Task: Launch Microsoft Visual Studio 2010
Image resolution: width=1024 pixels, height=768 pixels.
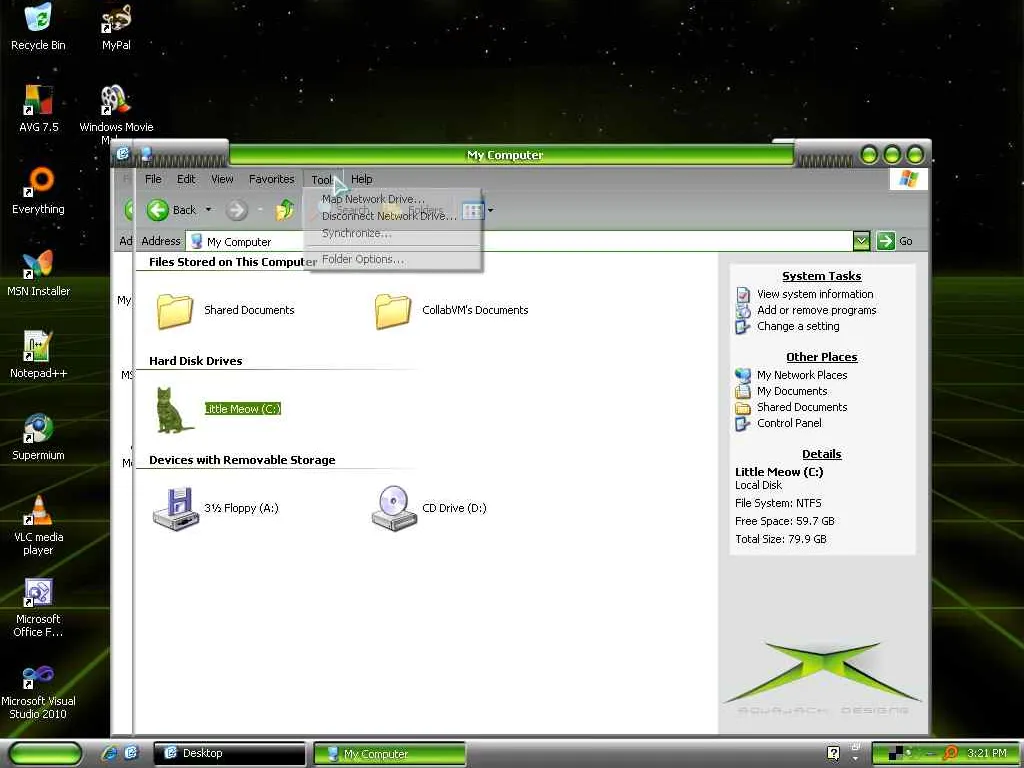Action: click(39, 691)
